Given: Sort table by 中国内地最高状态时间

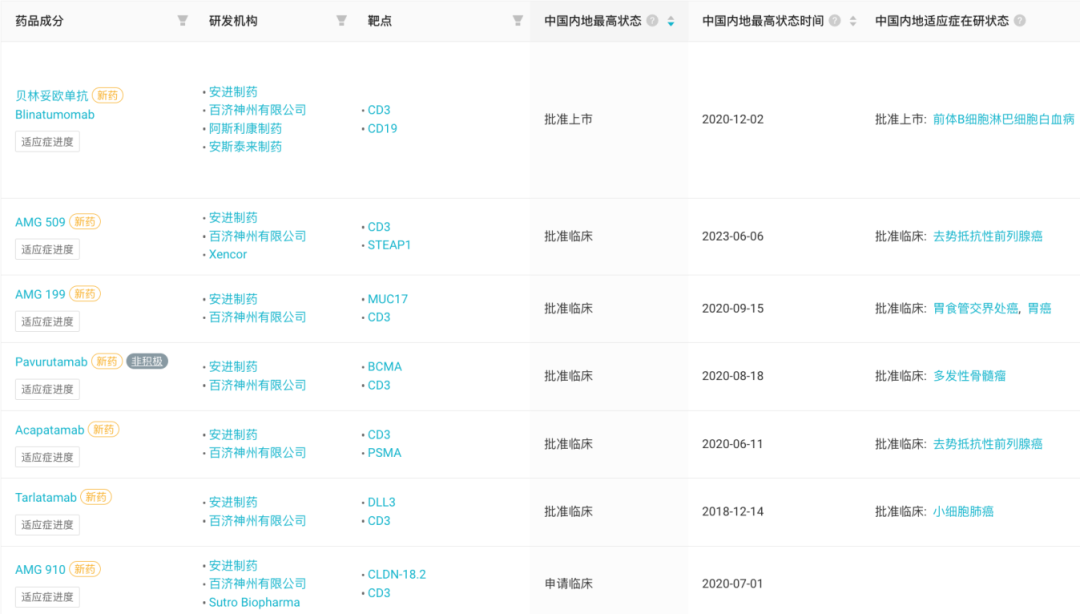Looking at the screenshot, I should (852, 21).
